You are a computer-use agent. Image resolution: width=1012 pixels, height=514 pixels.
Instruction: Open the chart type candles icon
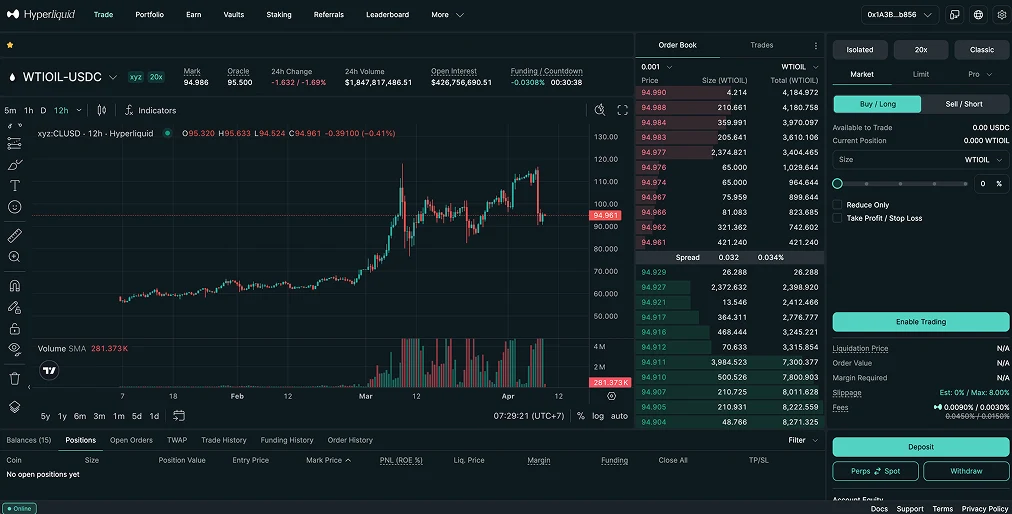[101, 110]
